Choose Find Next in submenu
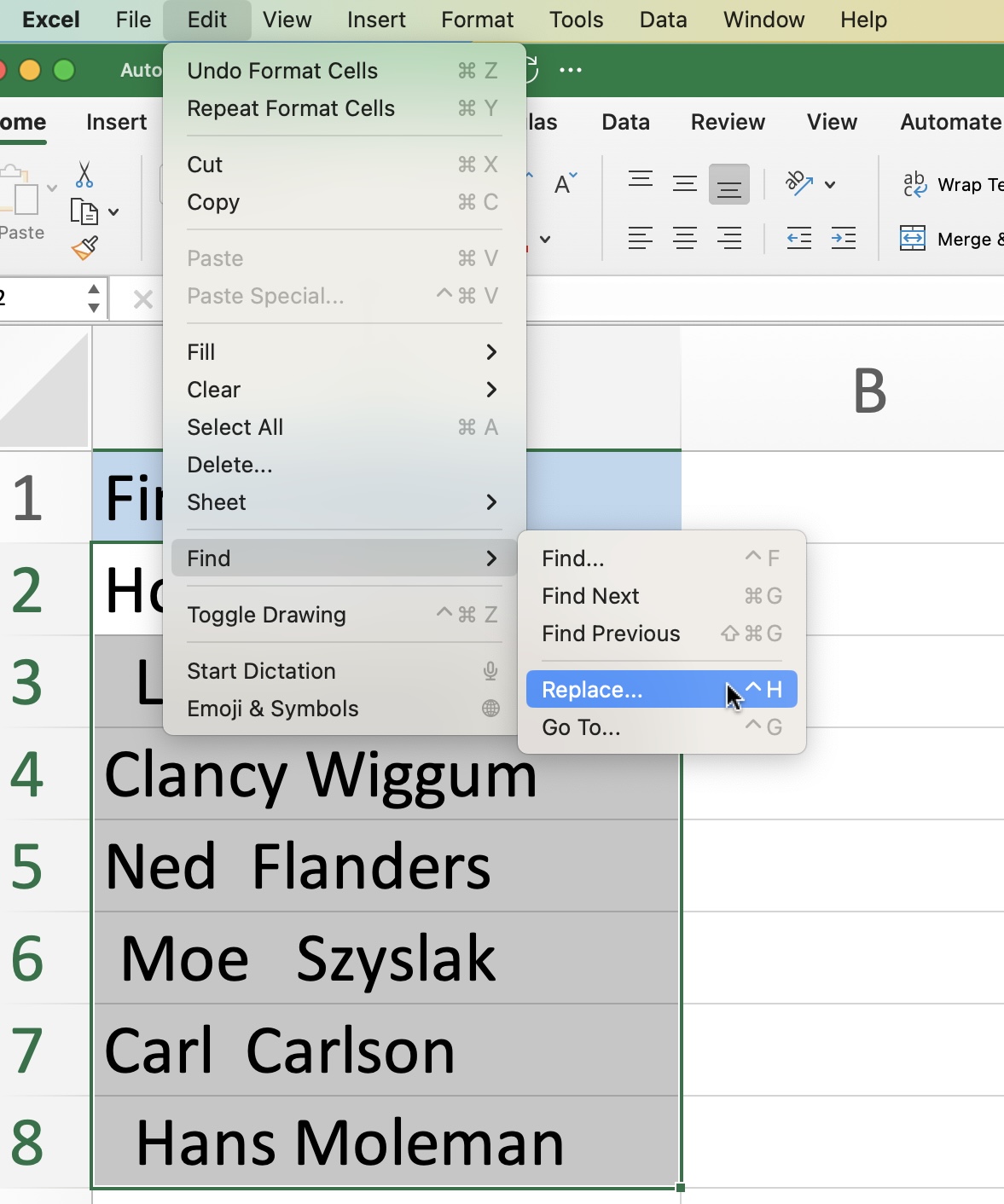The image size is (1004, 1204). (x=662, y=596)
